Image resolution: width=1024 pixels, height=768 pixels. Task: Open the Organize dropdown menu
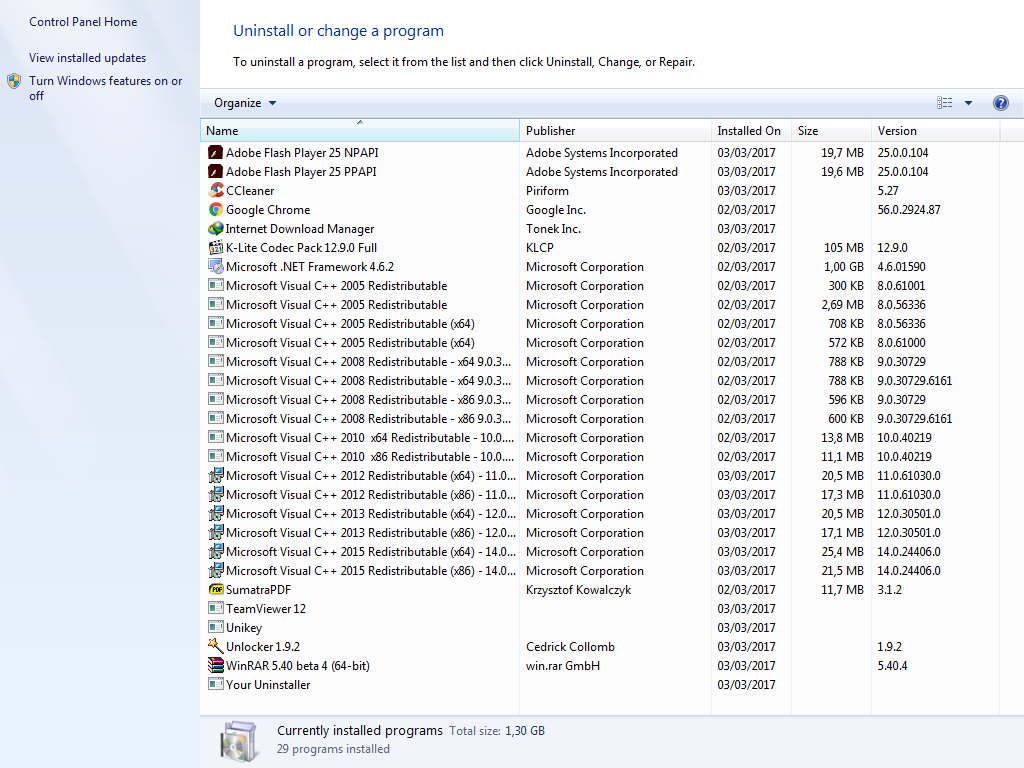click(245, 103)
